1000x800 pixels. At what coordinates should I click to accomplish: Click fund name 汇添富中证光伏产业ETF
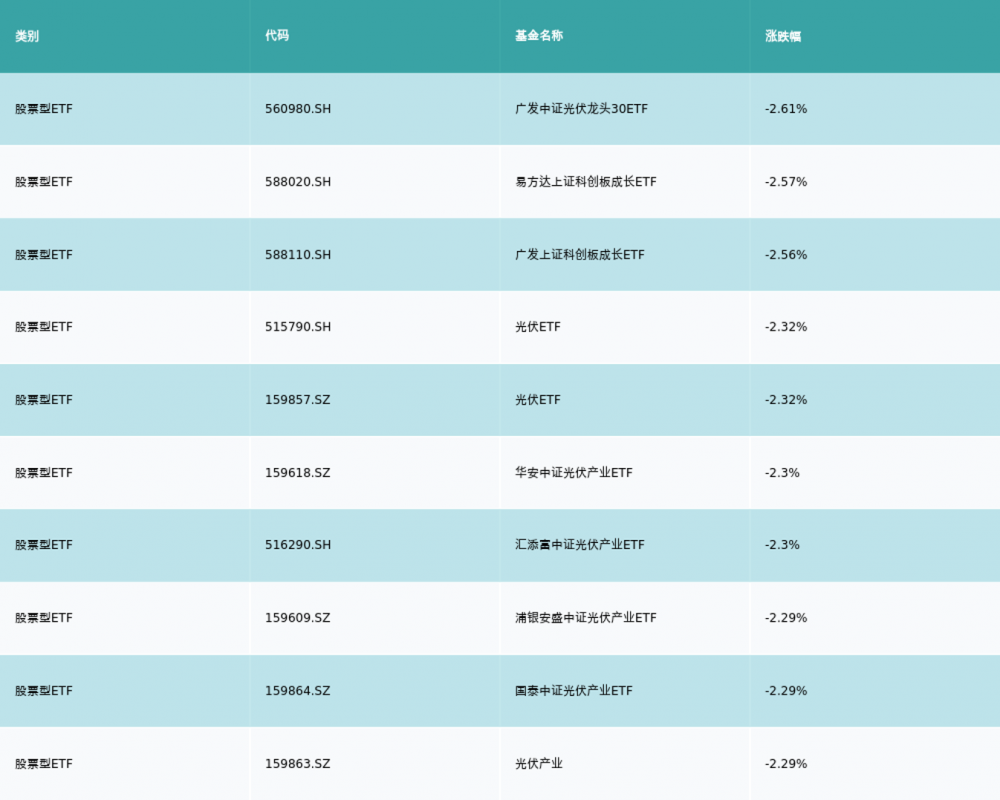pos(580,545)
